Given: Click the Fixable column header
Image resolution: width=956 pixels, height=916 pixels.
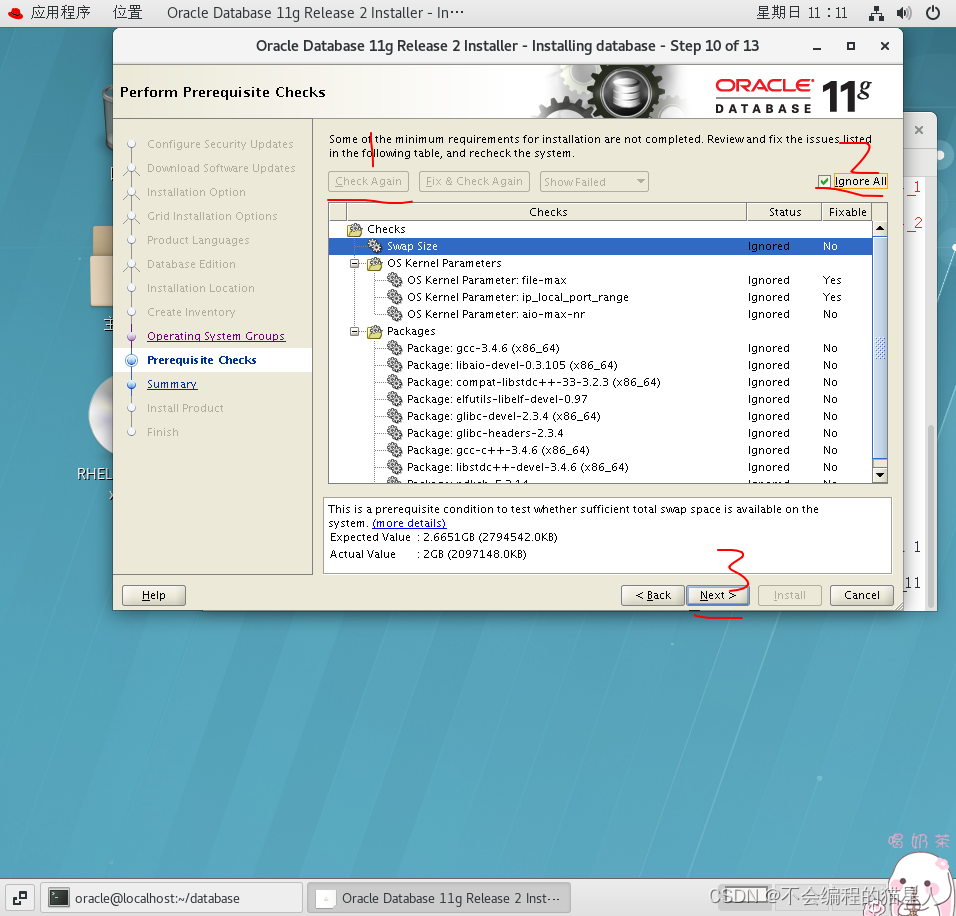Looking at the screenshot, I should tap(847, 212).
